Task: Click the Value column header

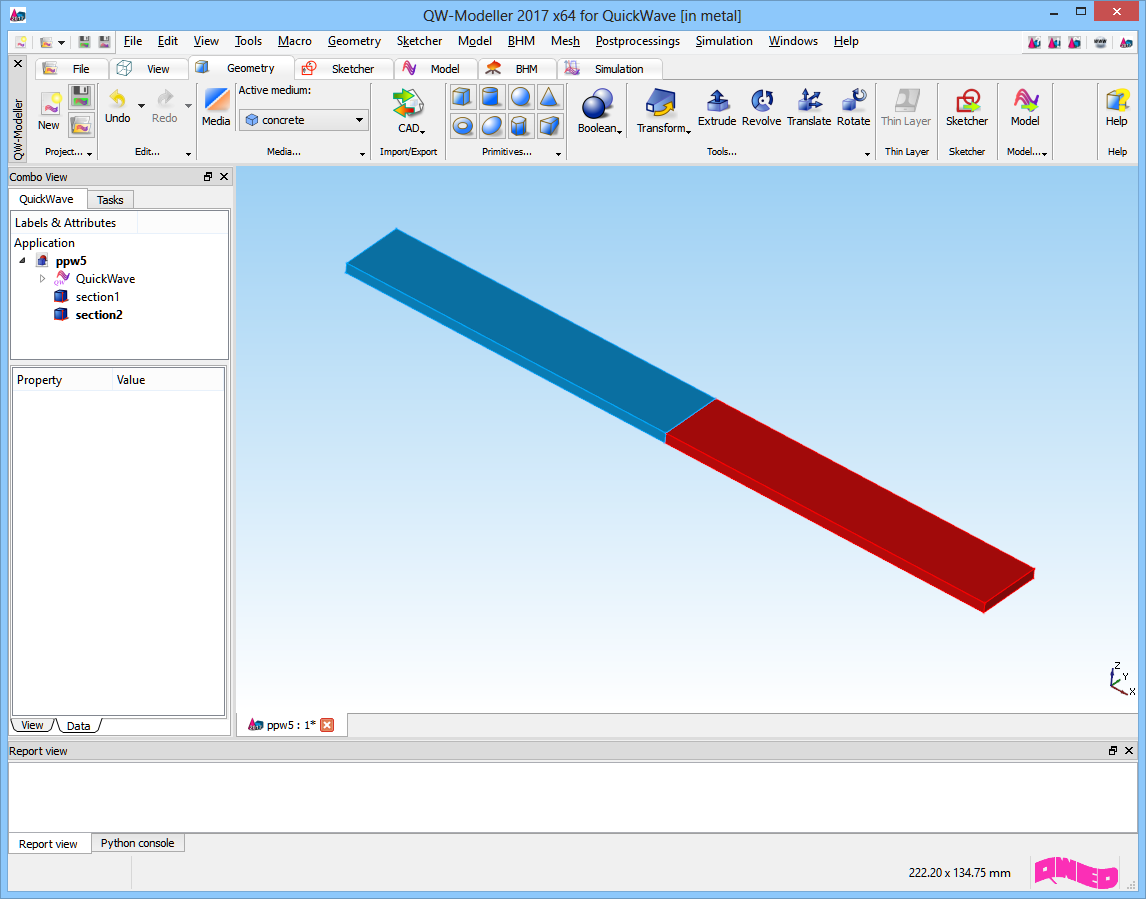Action: pyautogui.click(x=168, y=380)
